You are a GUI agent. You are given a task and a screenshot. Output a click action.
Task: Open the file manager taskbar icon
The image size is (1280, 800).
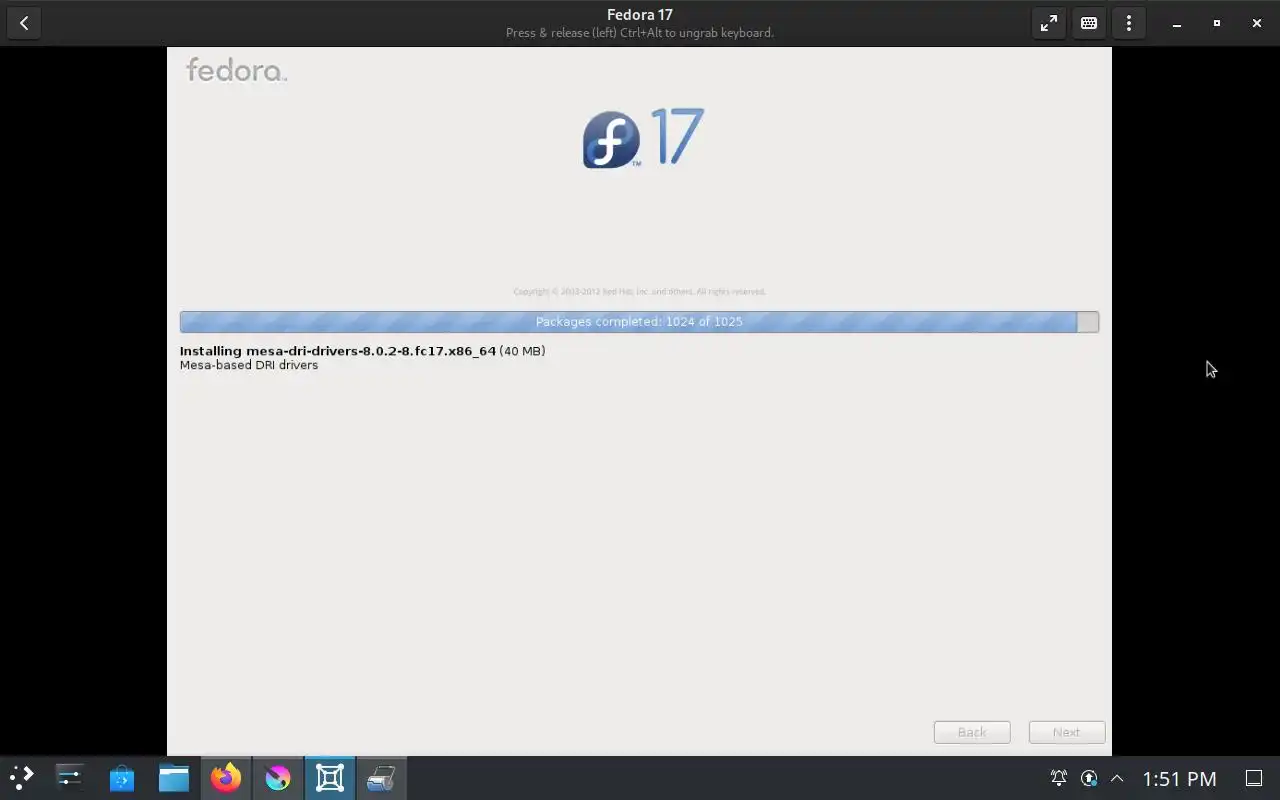(x=174, y=778)
